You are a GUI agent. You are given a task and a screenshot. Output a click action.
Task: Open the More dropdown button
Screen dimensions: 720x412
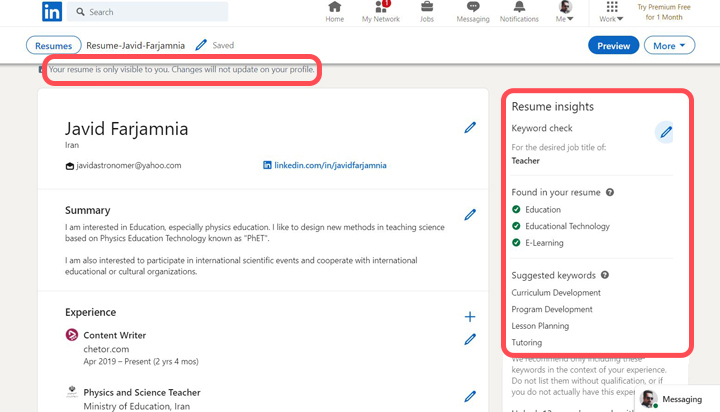pos(670,45)
